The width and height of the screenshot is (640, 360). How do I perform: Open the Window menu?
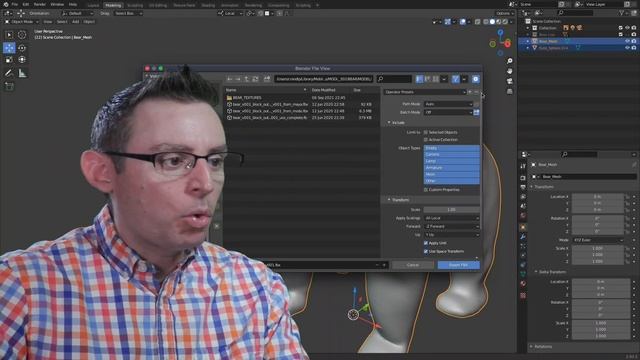click(57, 4)
